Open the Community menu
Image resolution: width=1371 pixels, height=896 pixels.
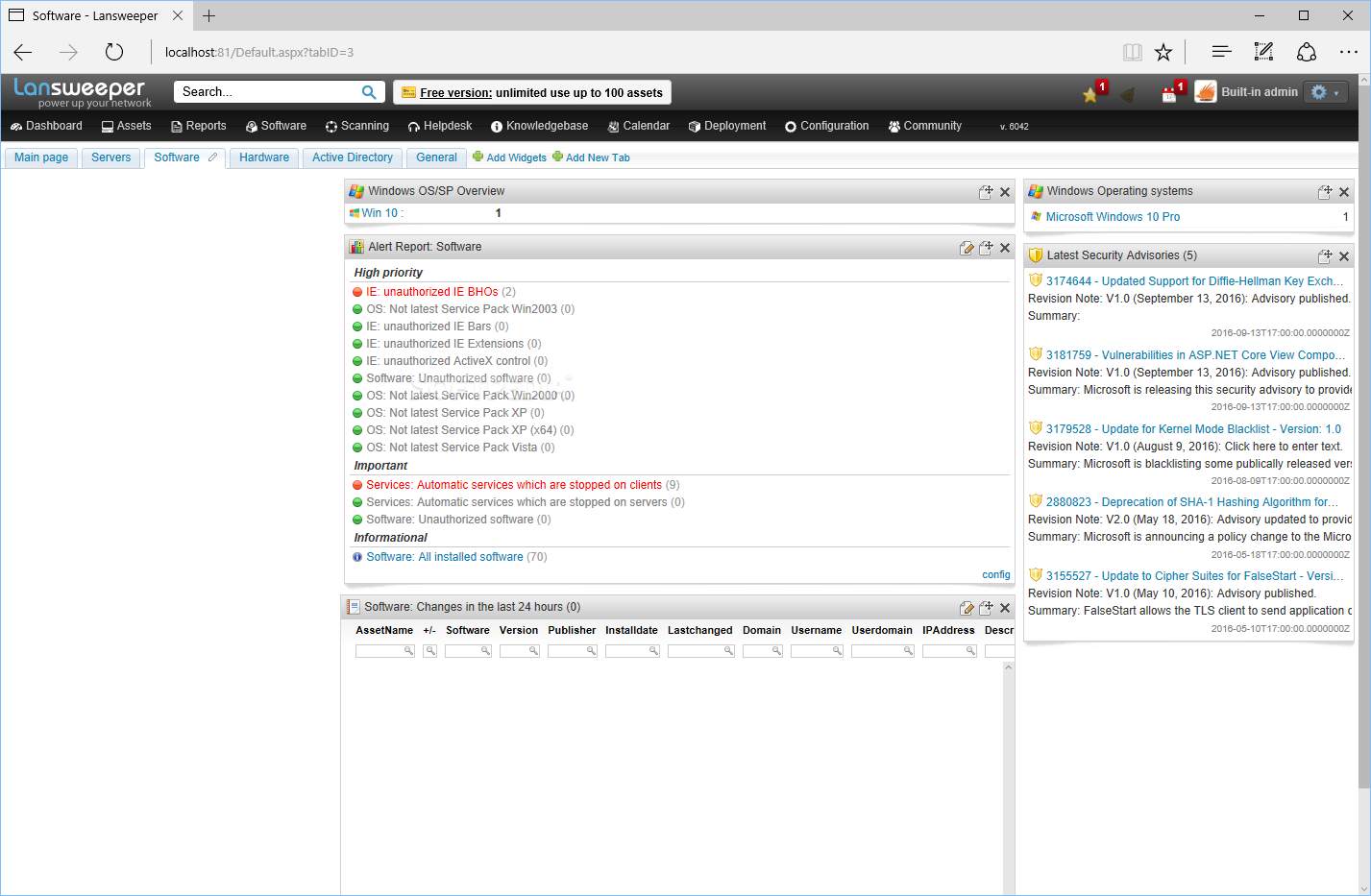(x=925, y=126)
